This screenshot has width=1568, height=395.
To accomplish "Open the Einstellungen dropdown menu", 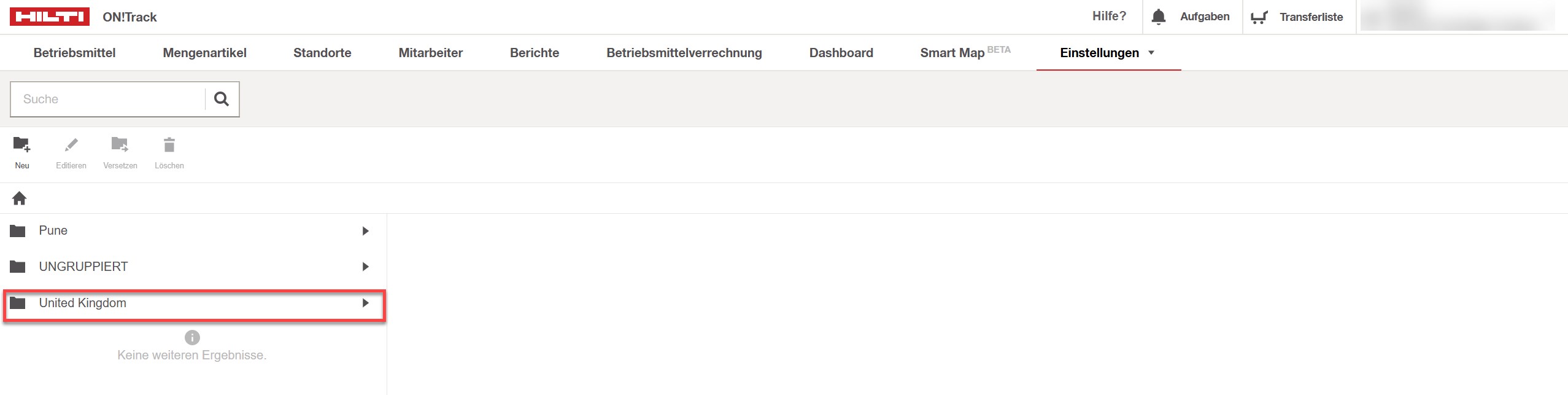I will click(x=1108, y=53).
